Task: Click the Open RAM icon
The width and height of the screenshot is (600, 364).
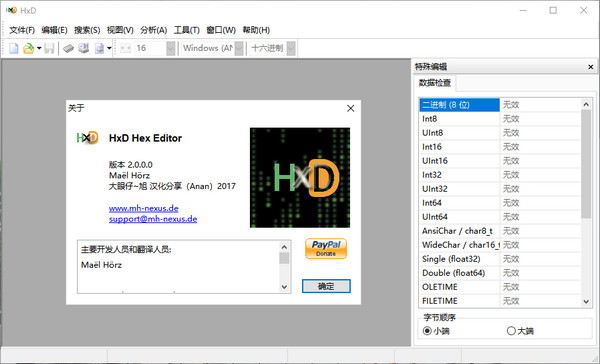Action: click(x=68, y=48)
